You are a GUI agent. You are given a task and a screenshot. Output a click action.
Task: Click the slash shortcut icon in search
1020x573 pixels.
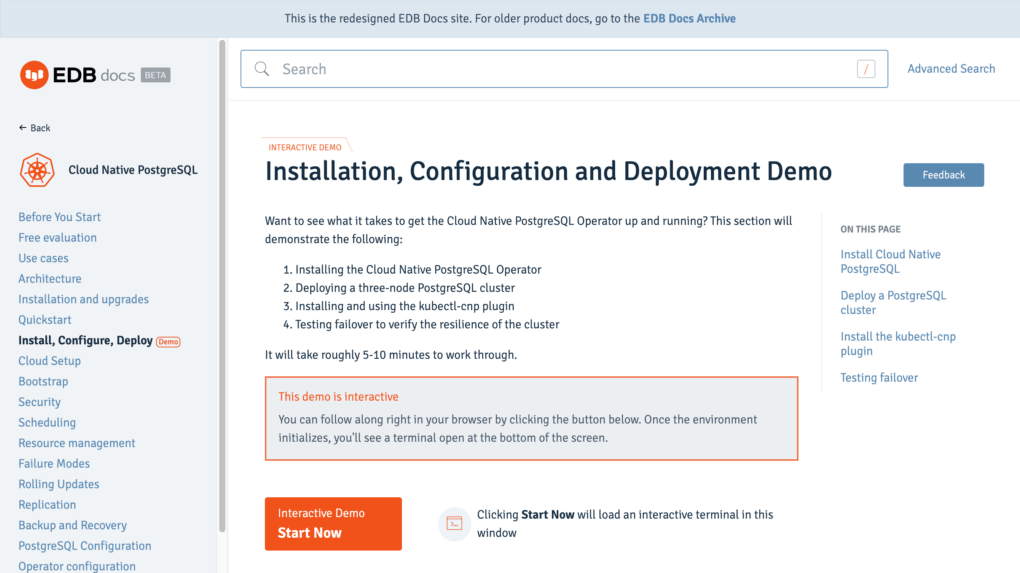pyautogui.click(x=866, y=69)
